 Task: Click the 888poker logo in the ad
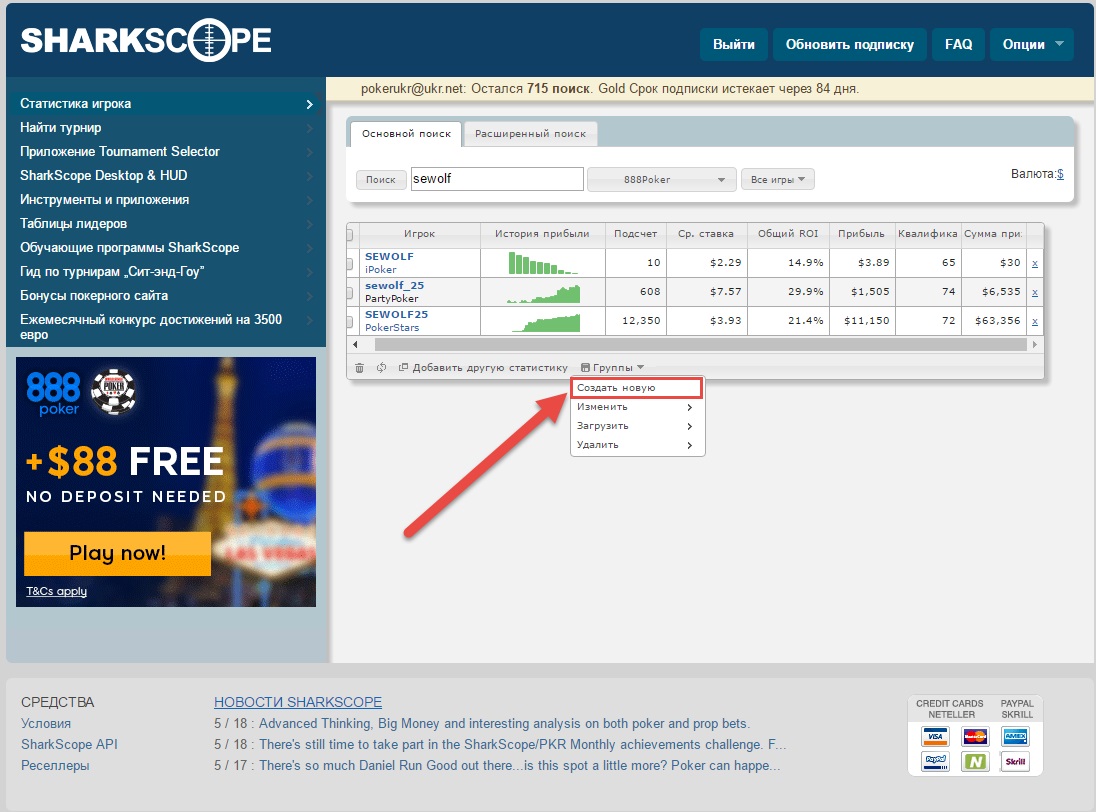point(53,393)
